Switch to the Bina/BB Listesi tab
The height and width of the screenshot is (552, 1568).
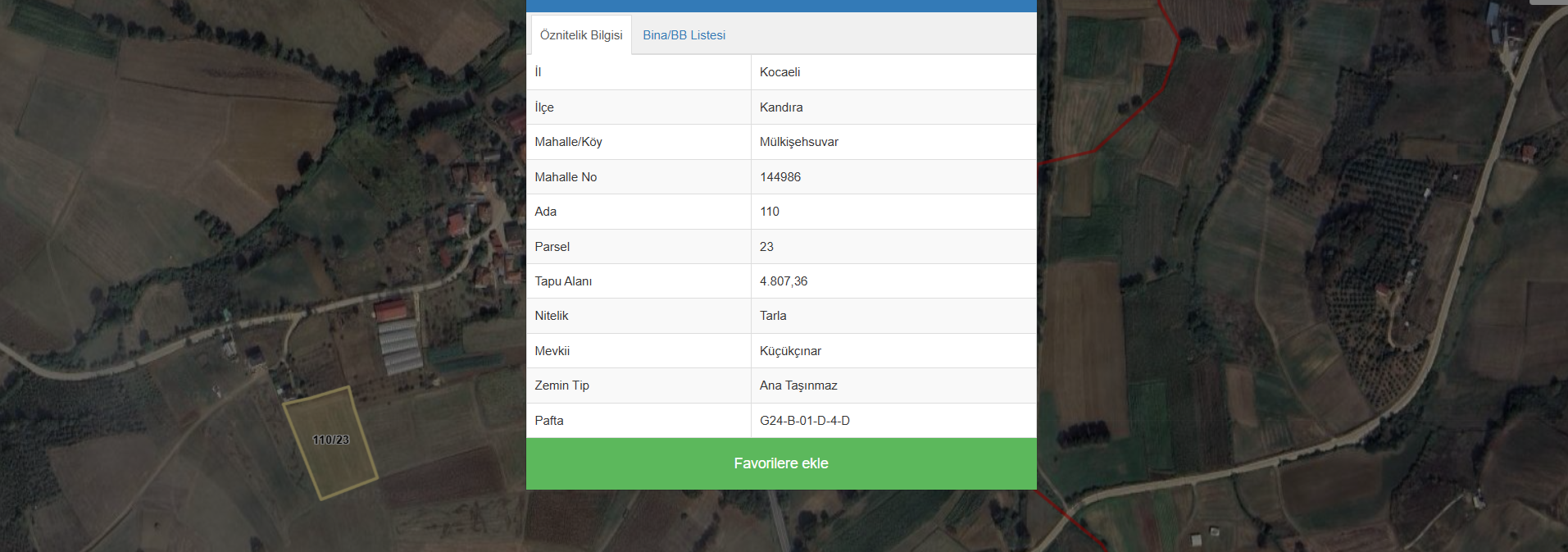pos(684,35)
